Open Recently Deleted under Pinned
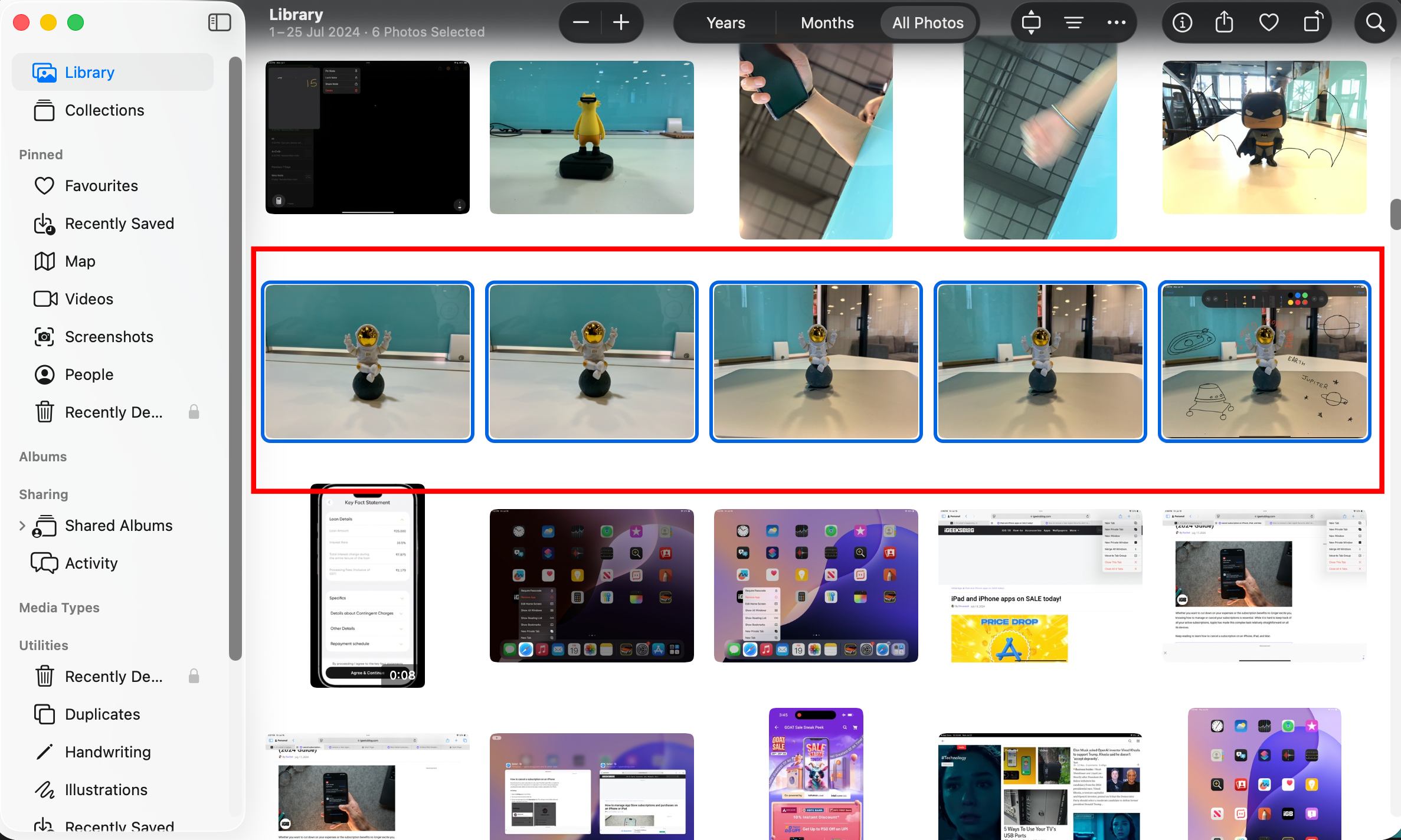Viewport: 1401px width, 840px height. (113, 412)
